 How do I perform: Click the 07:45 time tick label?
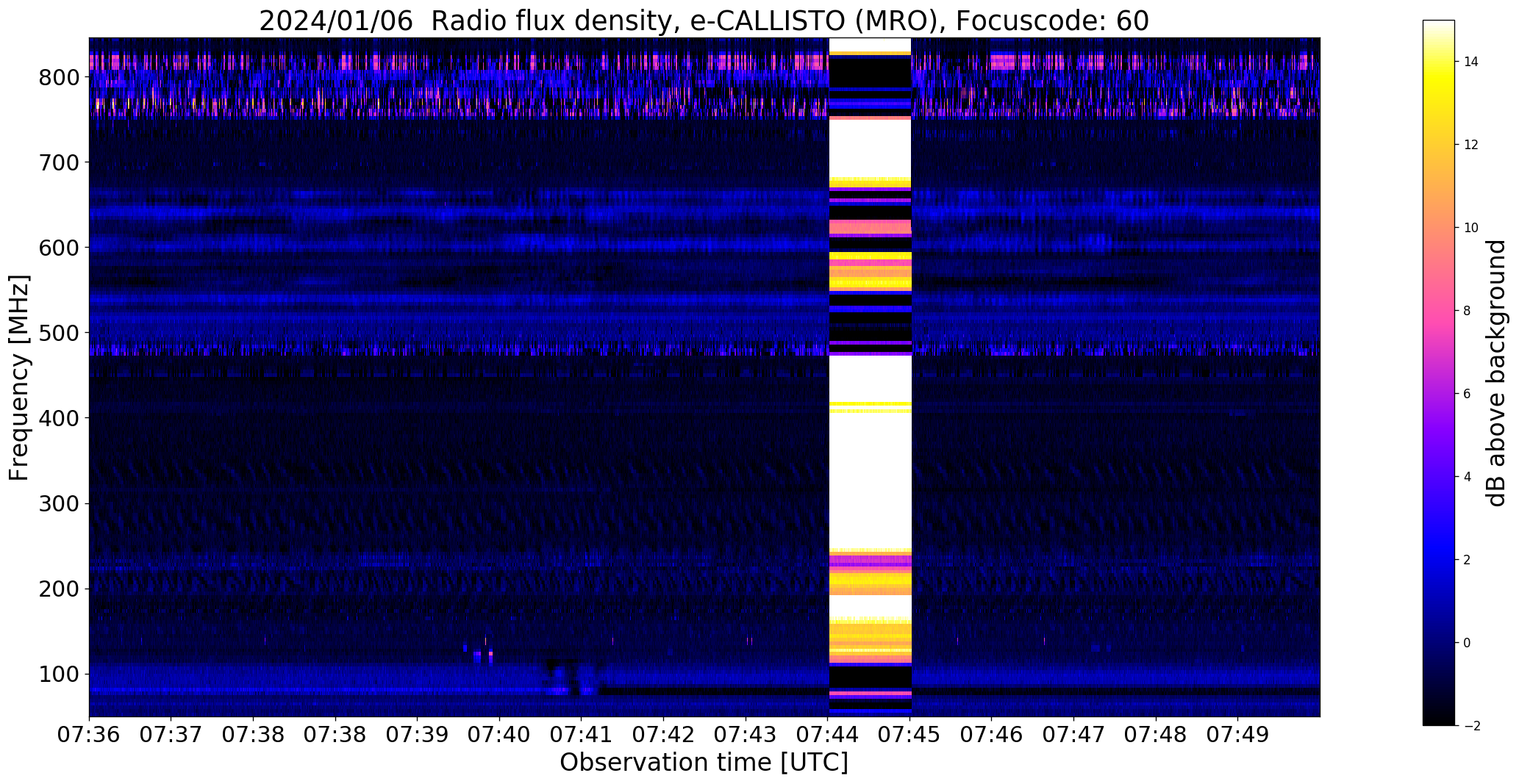point(910,735)
